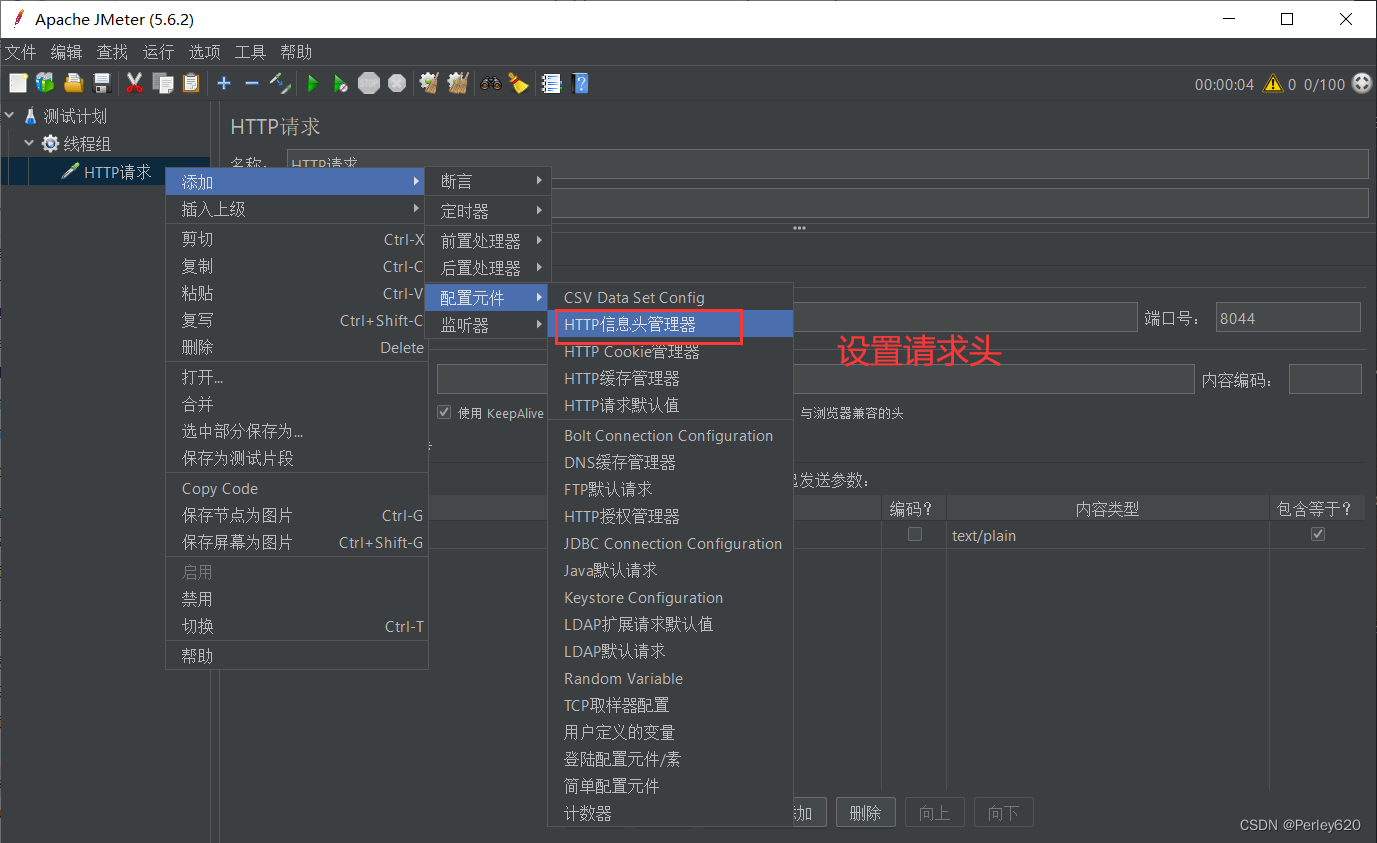
Task: Select the HTTP请求 tree item
Action: tap(117, 172)
